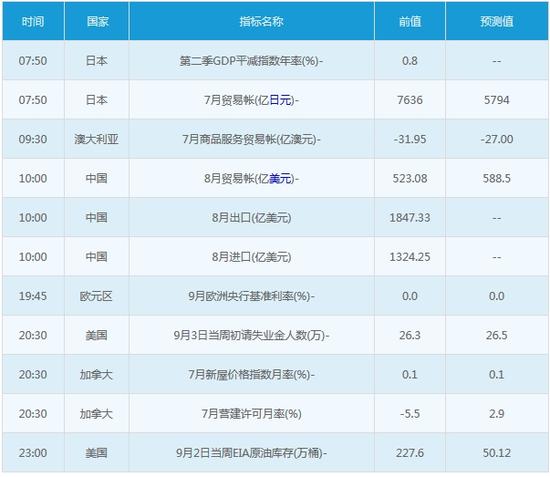Click the 09:30 time cell
The width and height of the screenshot is (550, 477).
(x=33, y=139)
